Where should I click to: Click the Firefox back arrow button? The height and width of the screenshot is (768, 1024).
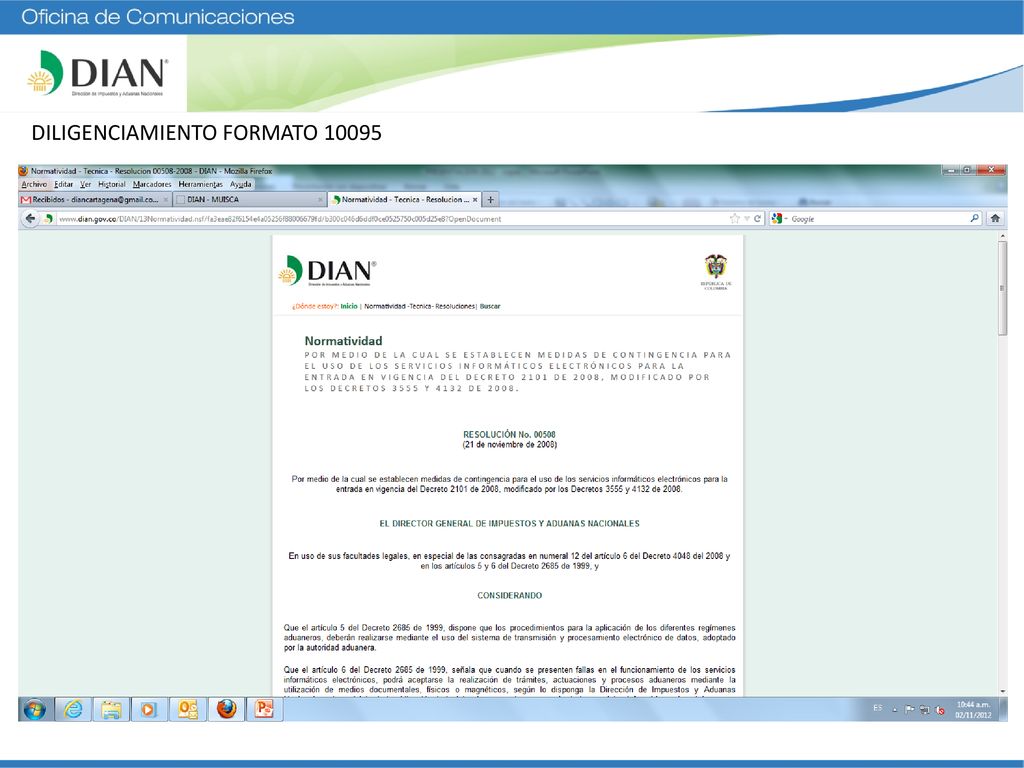[x=29, y=219]
